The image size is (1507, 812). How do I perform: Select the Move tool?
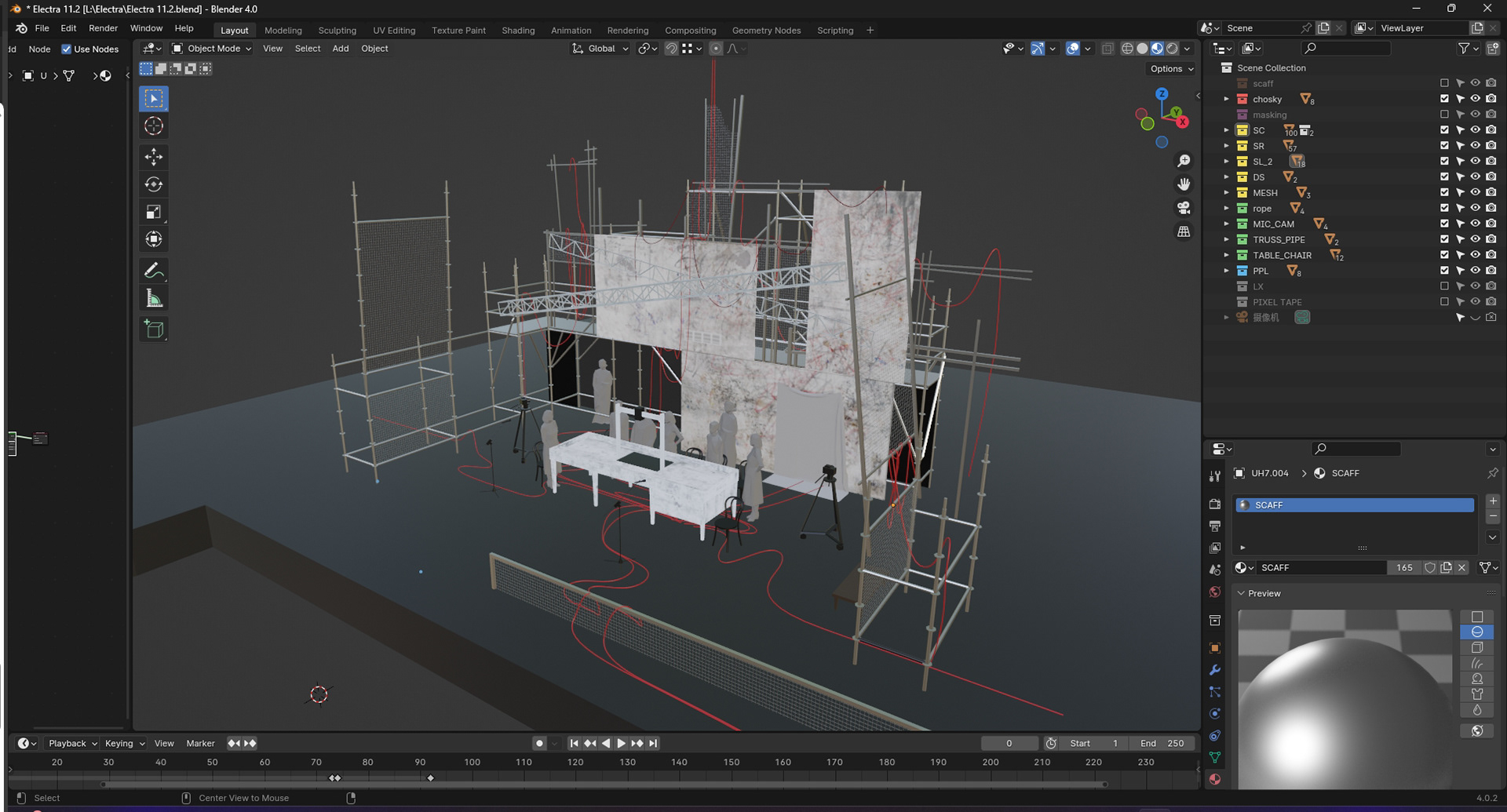(x=154, y=157)
